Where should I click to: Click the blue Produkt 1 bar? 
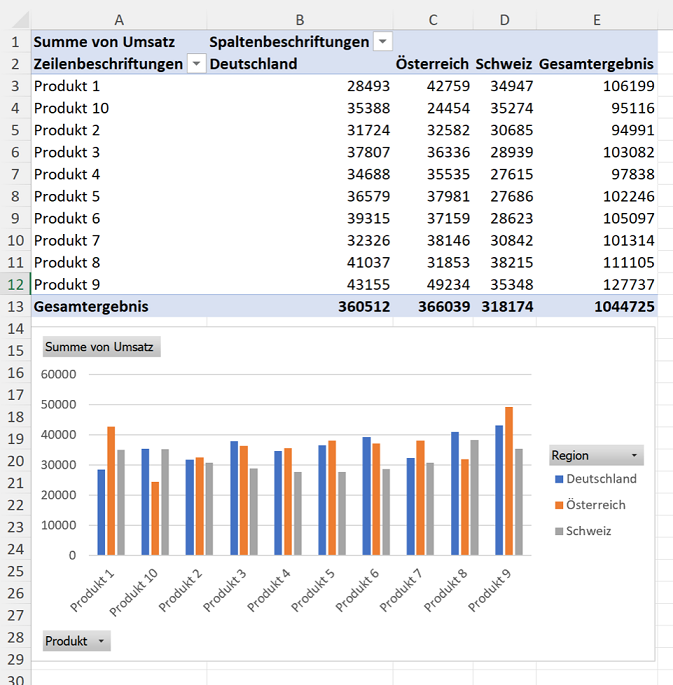[x=101, y=512]
